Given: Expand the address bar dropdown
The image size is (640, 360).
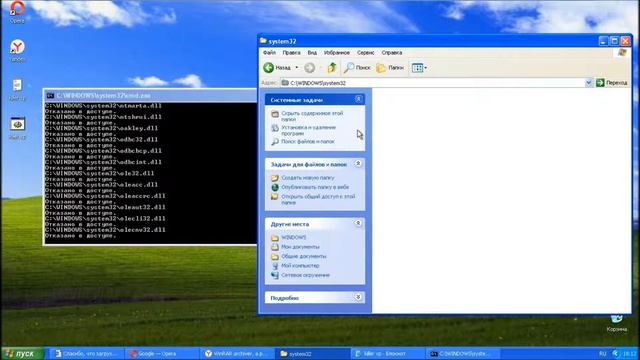Looking at the screenshot, I should tap(589, 83).
